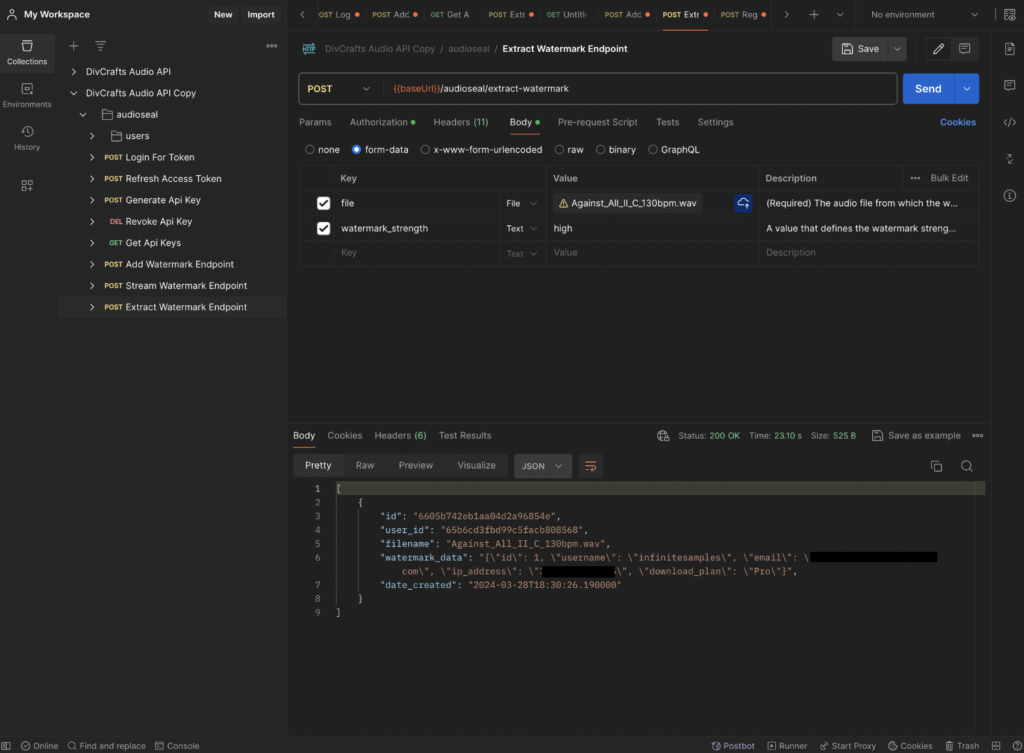Switch to the Authorization tab
This screenshot has height=753, width=1024.
point(380,122)
